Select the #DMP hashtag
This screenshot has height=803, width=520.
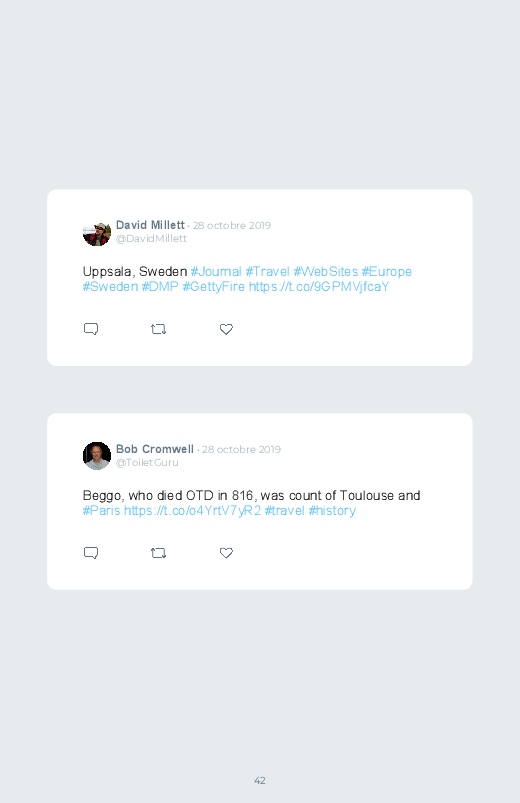point(160,286)
